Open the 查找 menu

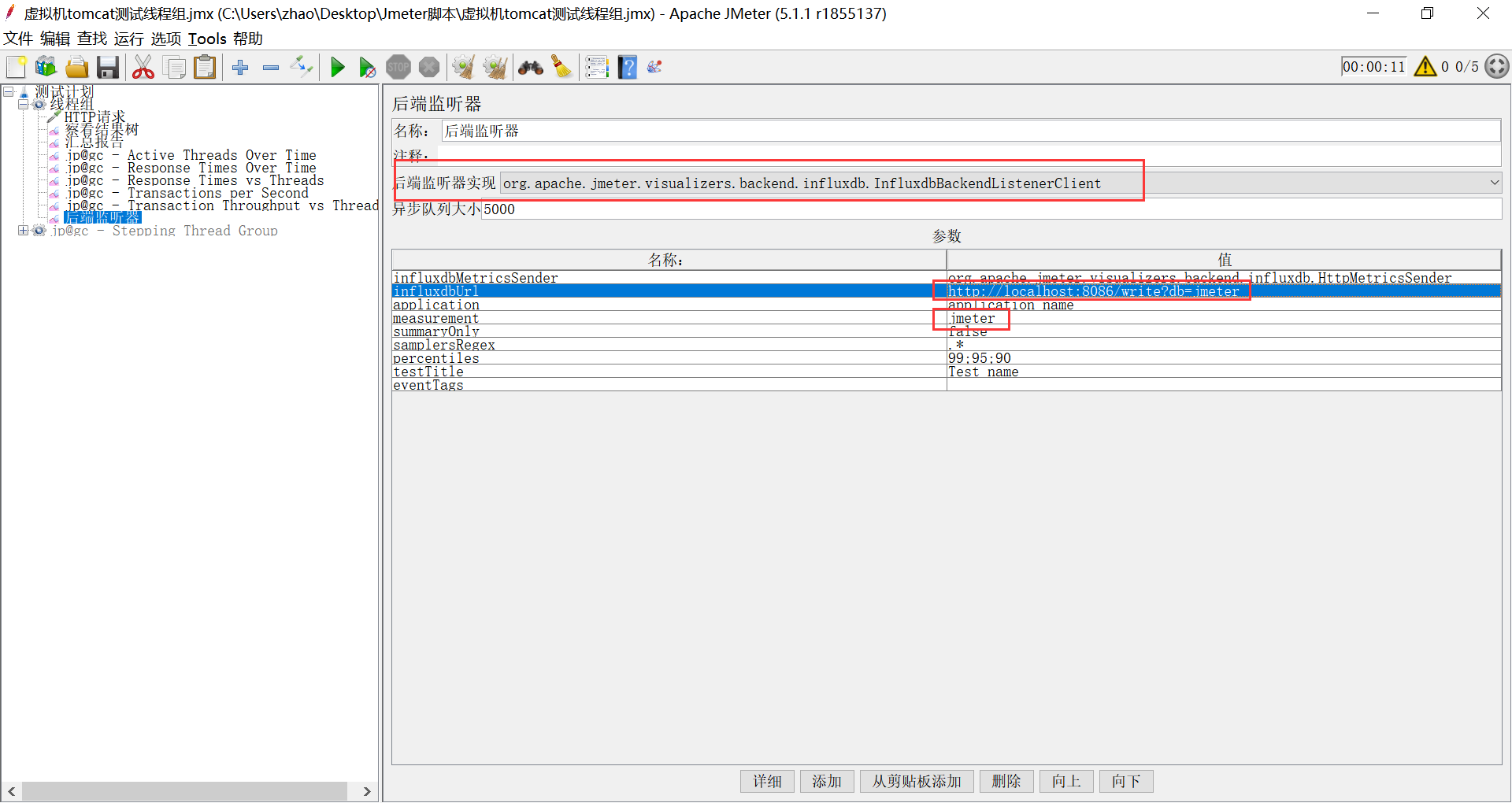pyautogui.click(x=92, y=39)
